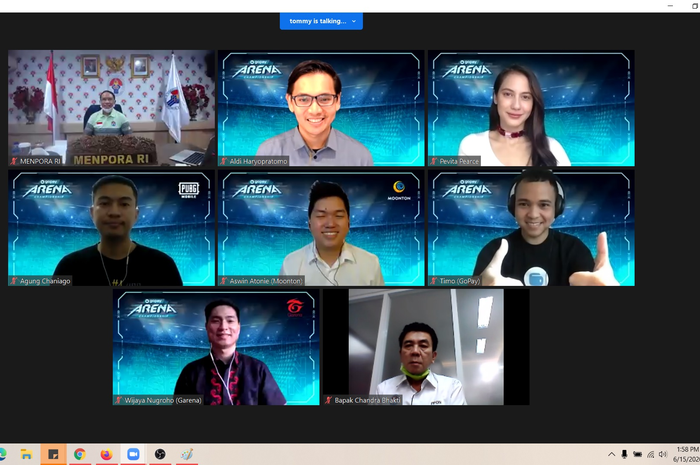Open Microsoft Edge from the taskbar
The height and width of the screenshot is (465, 700).
tap(2, 454)
